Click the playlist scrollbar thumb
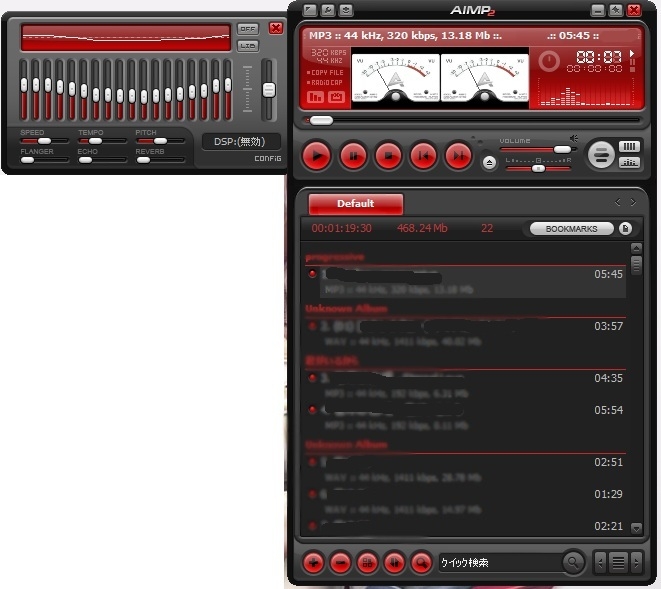Viewport: 661px width, 589px height. 636,265
